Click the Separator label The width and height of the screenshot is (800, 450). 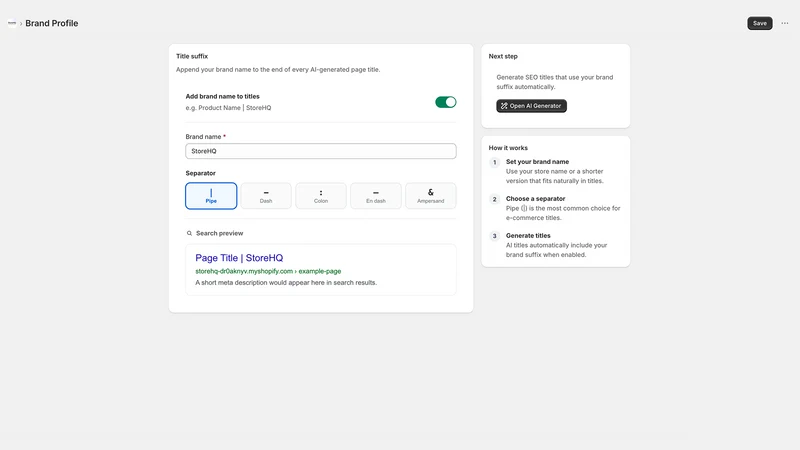[201, 173]
